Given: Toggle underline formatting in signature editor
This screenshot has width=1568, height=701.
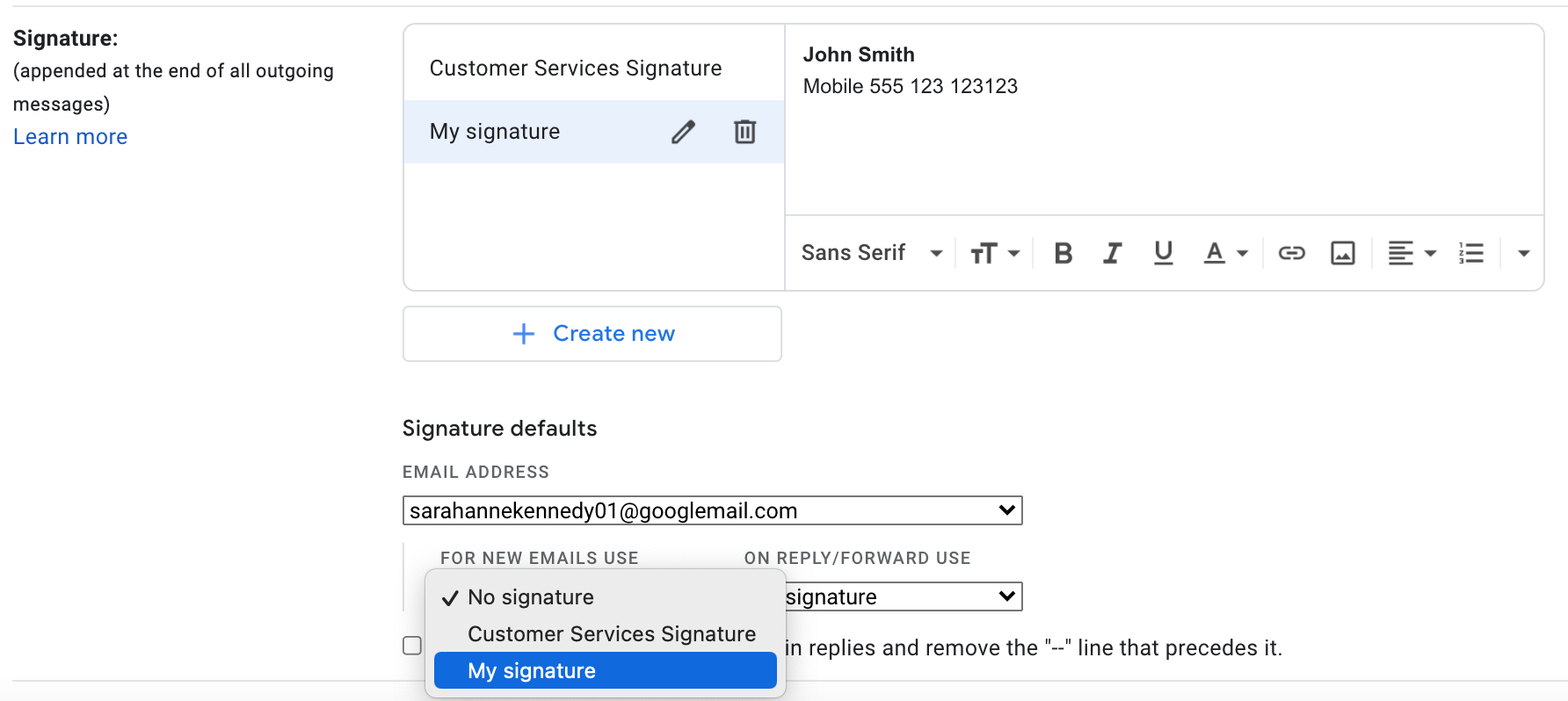Looking at the screenshot, I should coord(1163,253).
